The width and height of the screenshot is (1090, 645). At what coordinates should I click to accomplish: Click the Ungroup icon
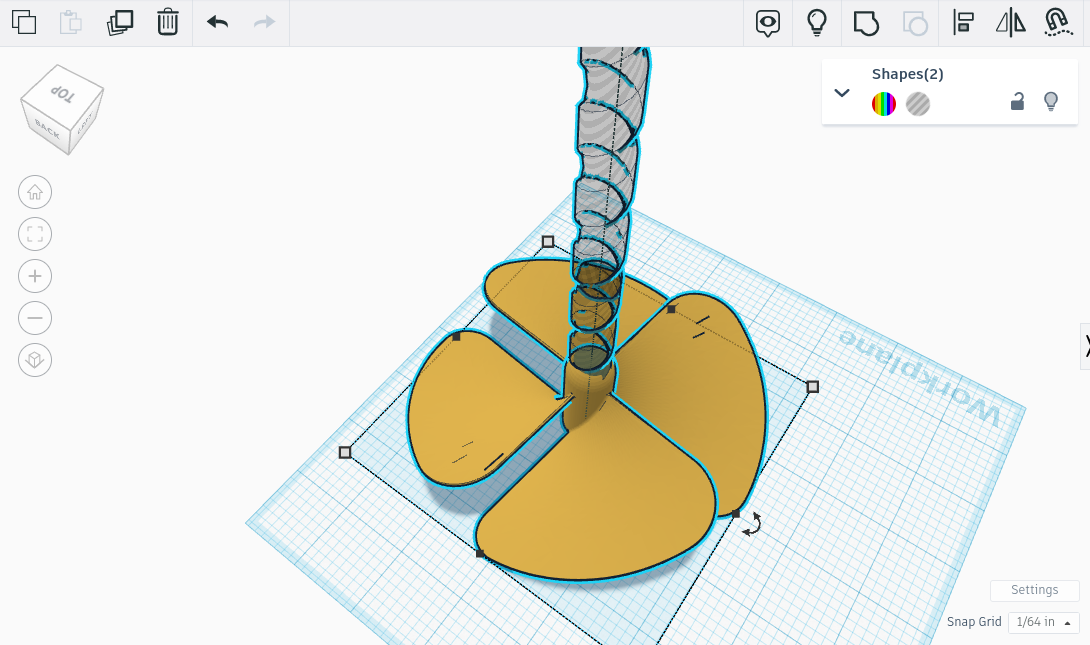(x=915, y=23)
